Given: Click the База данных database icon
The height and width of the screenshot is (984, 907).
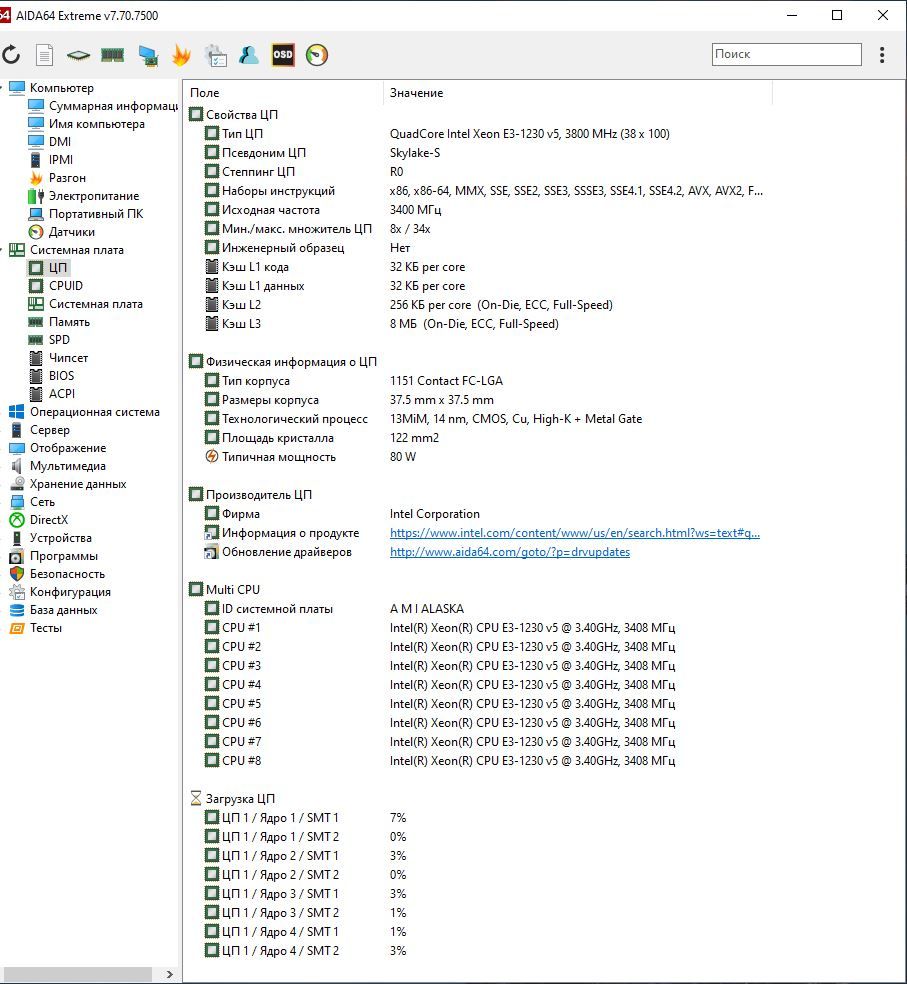Looking at the screenshot, I should (x=17, y=610).
